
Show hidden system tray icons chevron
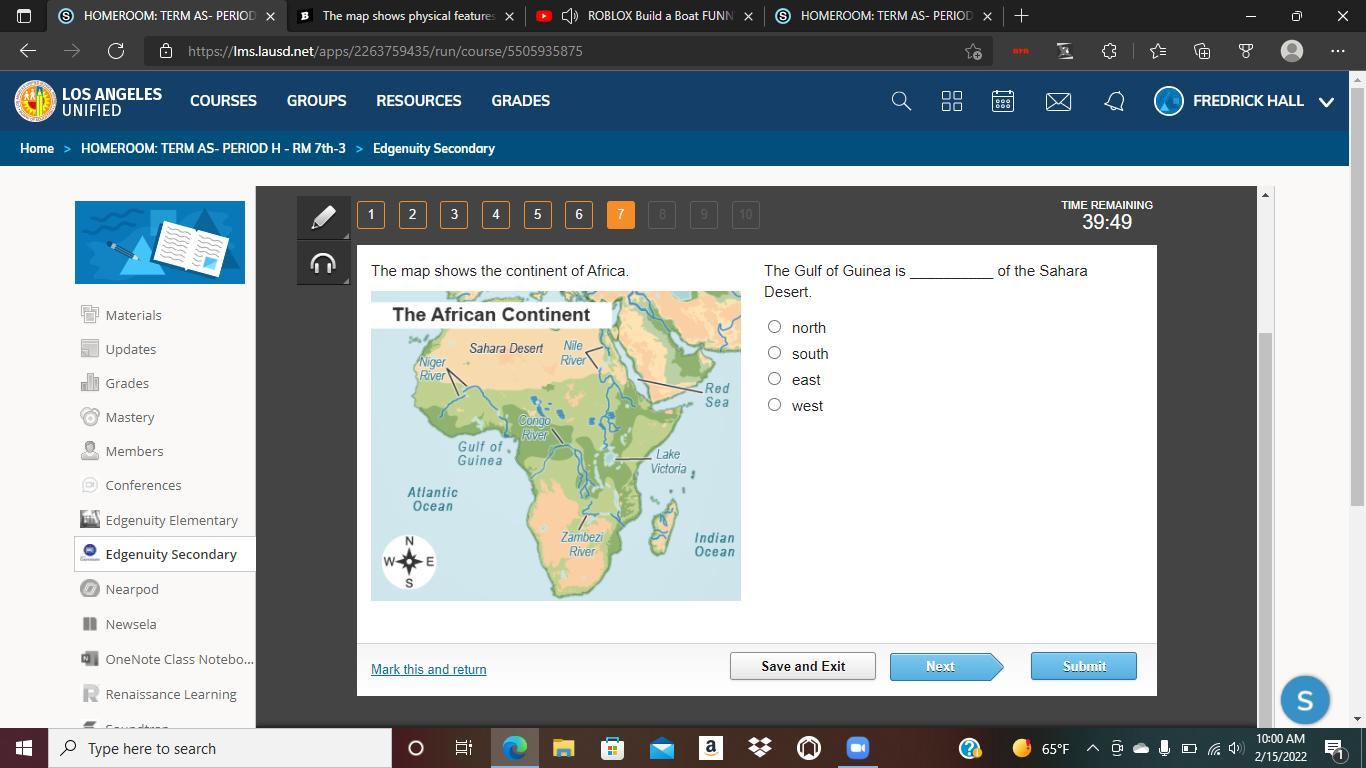[1092, 748]
